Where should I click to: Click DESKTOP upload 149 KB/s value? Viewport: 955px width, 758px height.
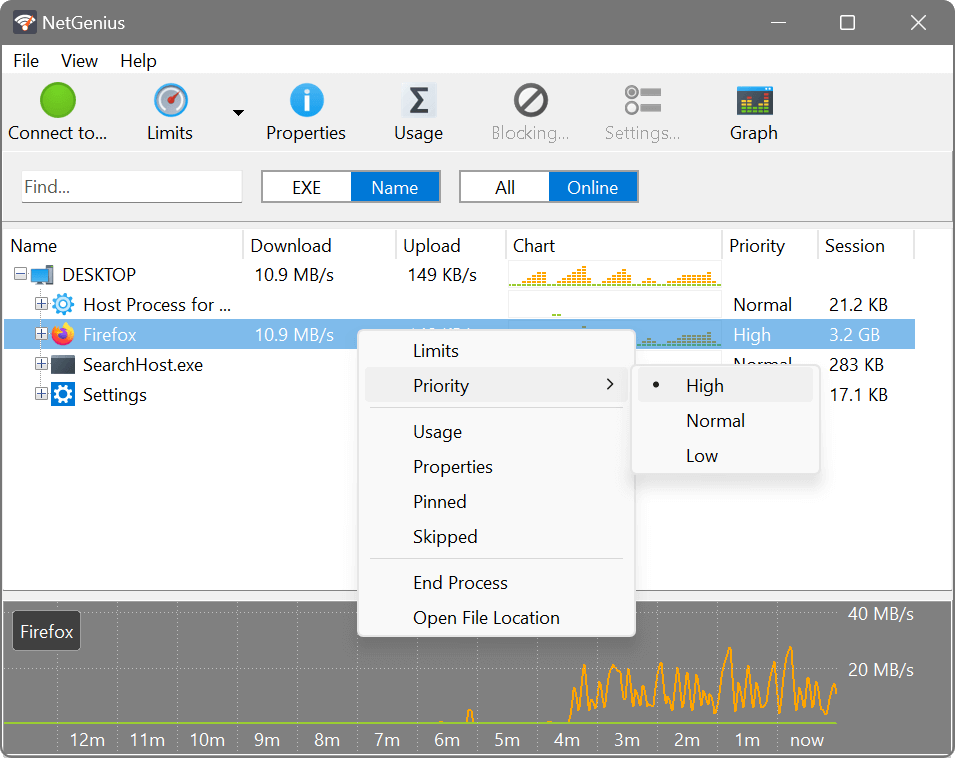(x=442, y=275)
